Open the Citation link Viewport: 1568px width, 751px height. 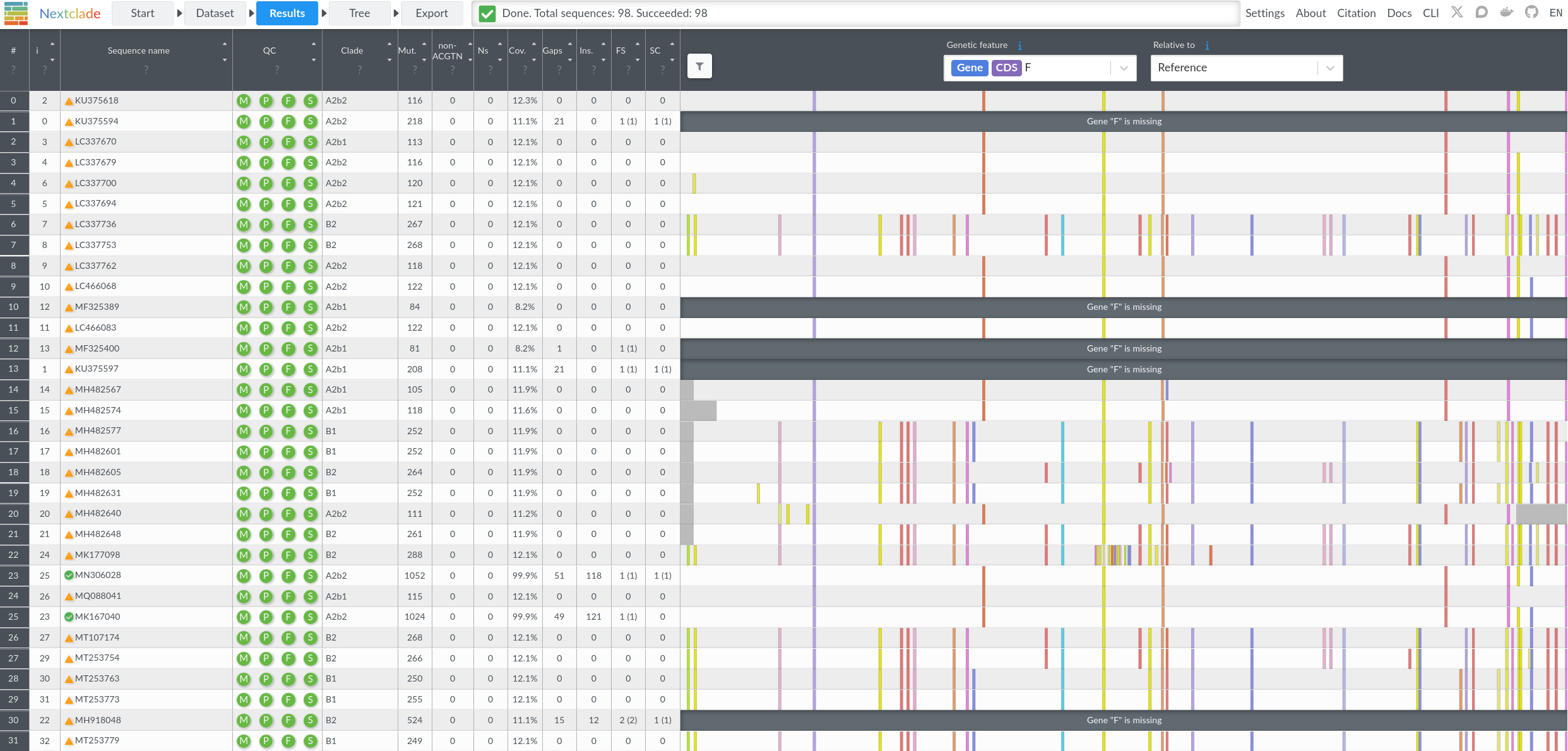(1356, 13)
